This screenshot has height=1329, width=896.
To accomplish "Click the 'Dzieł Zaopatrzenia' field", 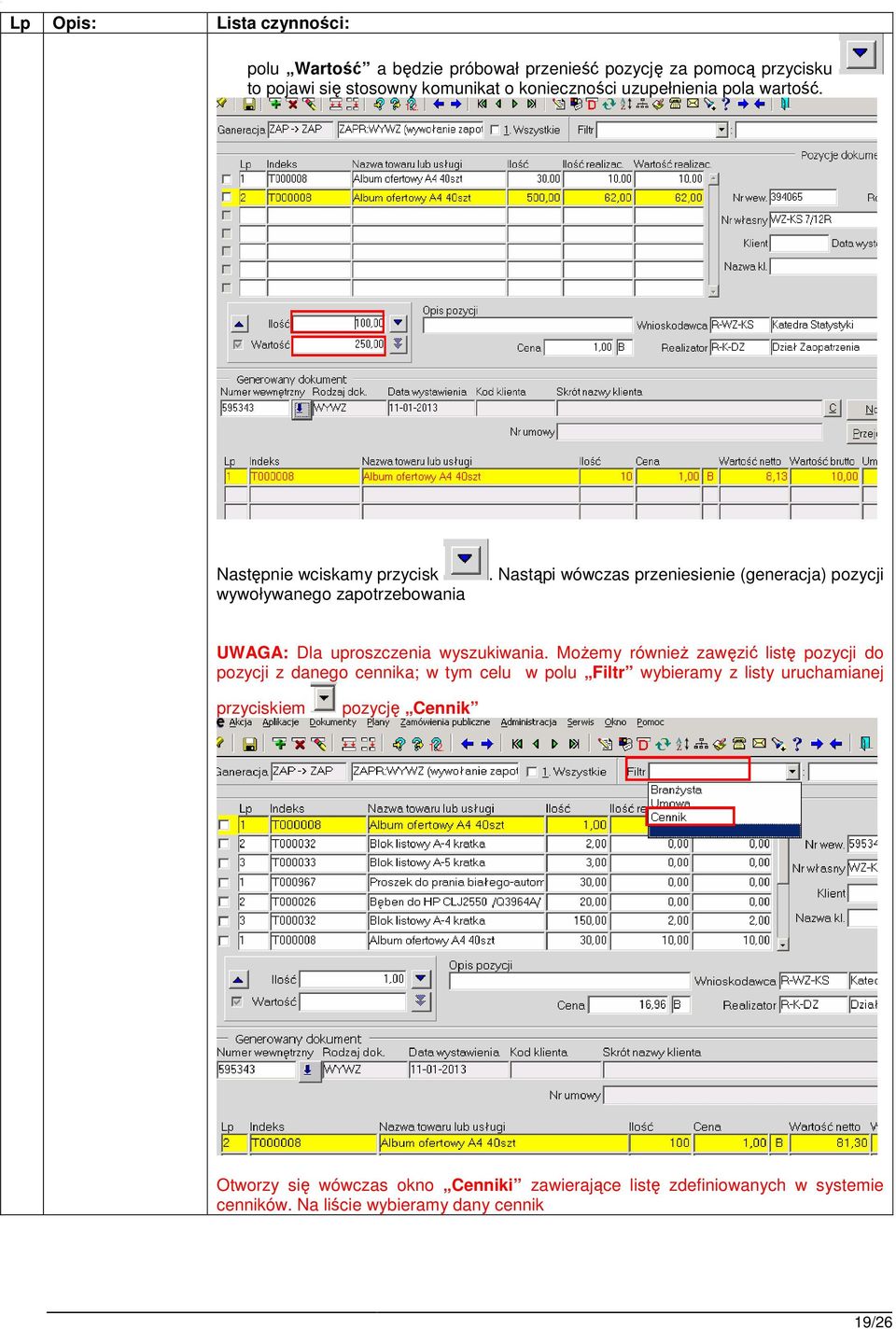I will tap(824, 347).
